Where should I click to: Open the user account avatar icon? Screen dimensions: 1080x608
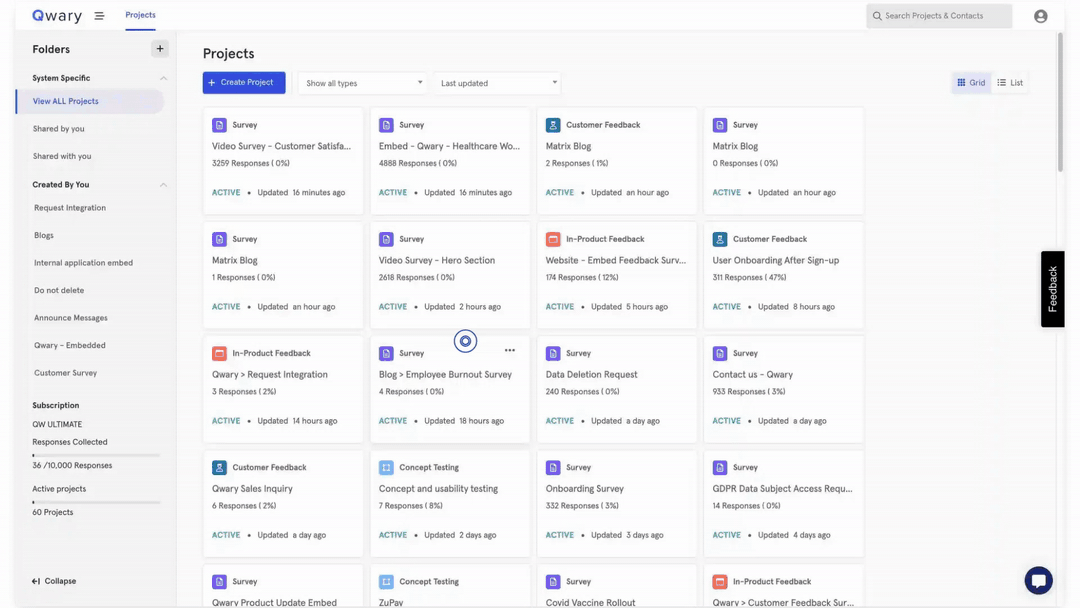(1040, 16)
